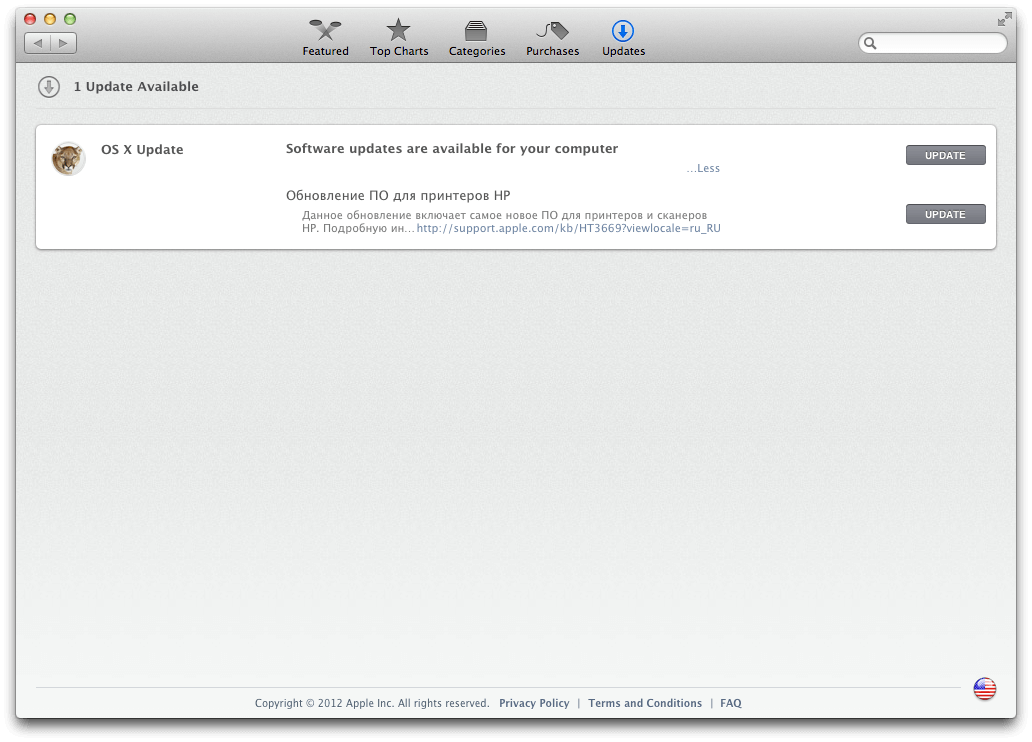Open the Categories tab
The width and height of the screenshot is (1032, 742).
477,38
